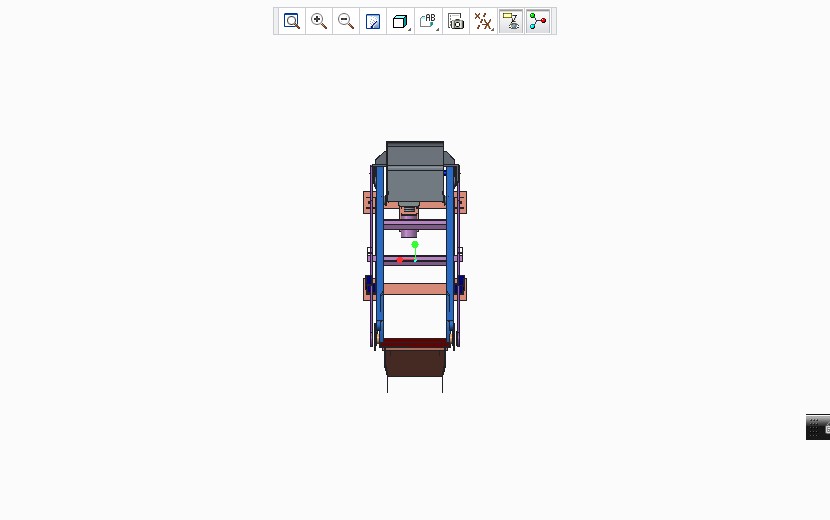830x520 pixels.
Task: Open the Datum Display Filters dropdown
Action: pyautogui.click(x=483, y=21)
